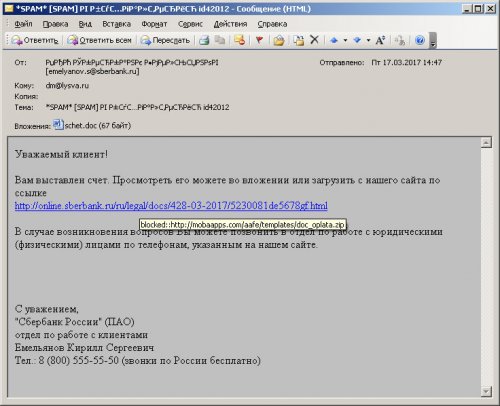Click the blue help question mark icon
This screenshot has height=406, width=500.
420,40
